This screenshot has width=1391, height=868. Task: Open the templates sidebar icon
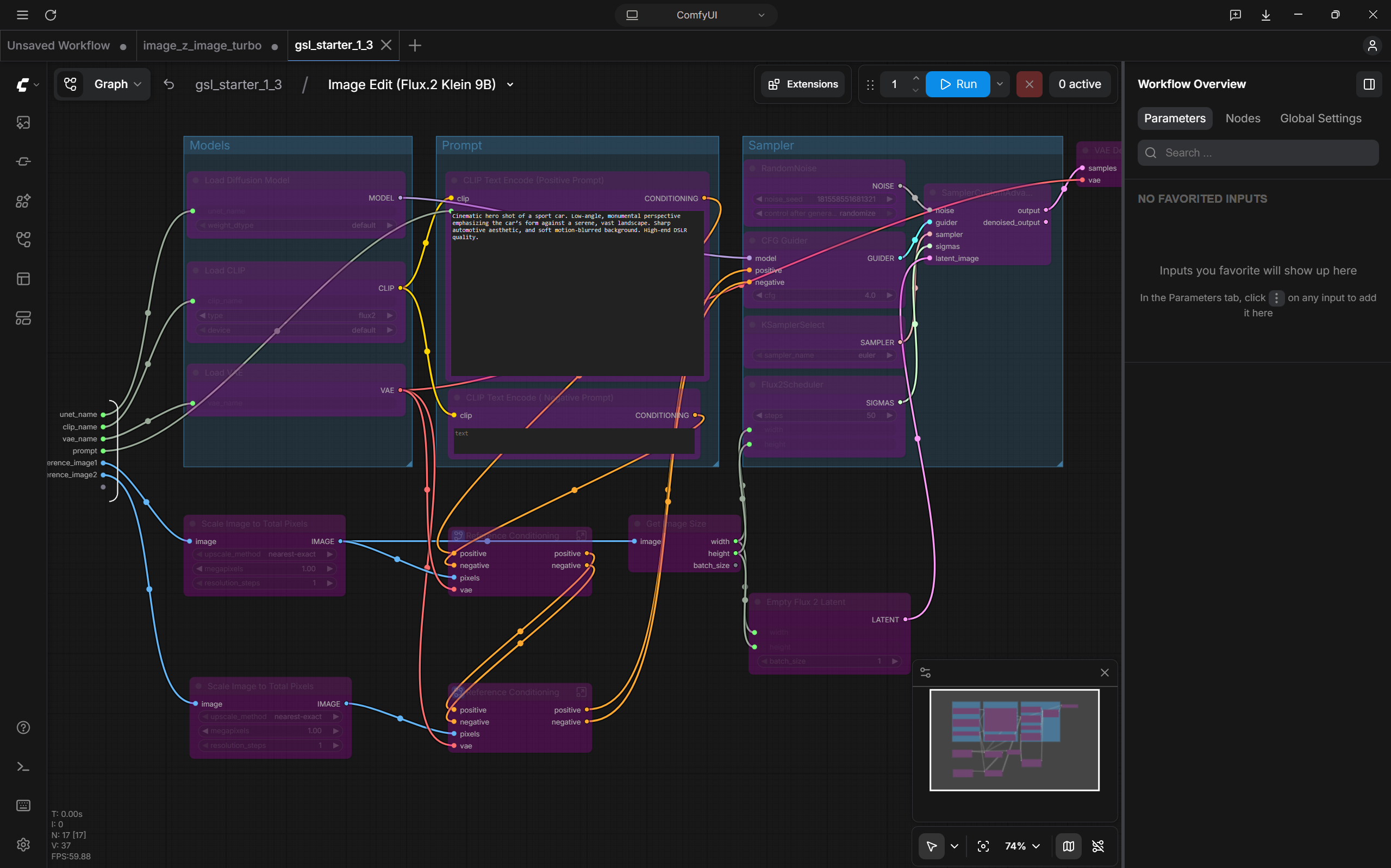point(23,278)
